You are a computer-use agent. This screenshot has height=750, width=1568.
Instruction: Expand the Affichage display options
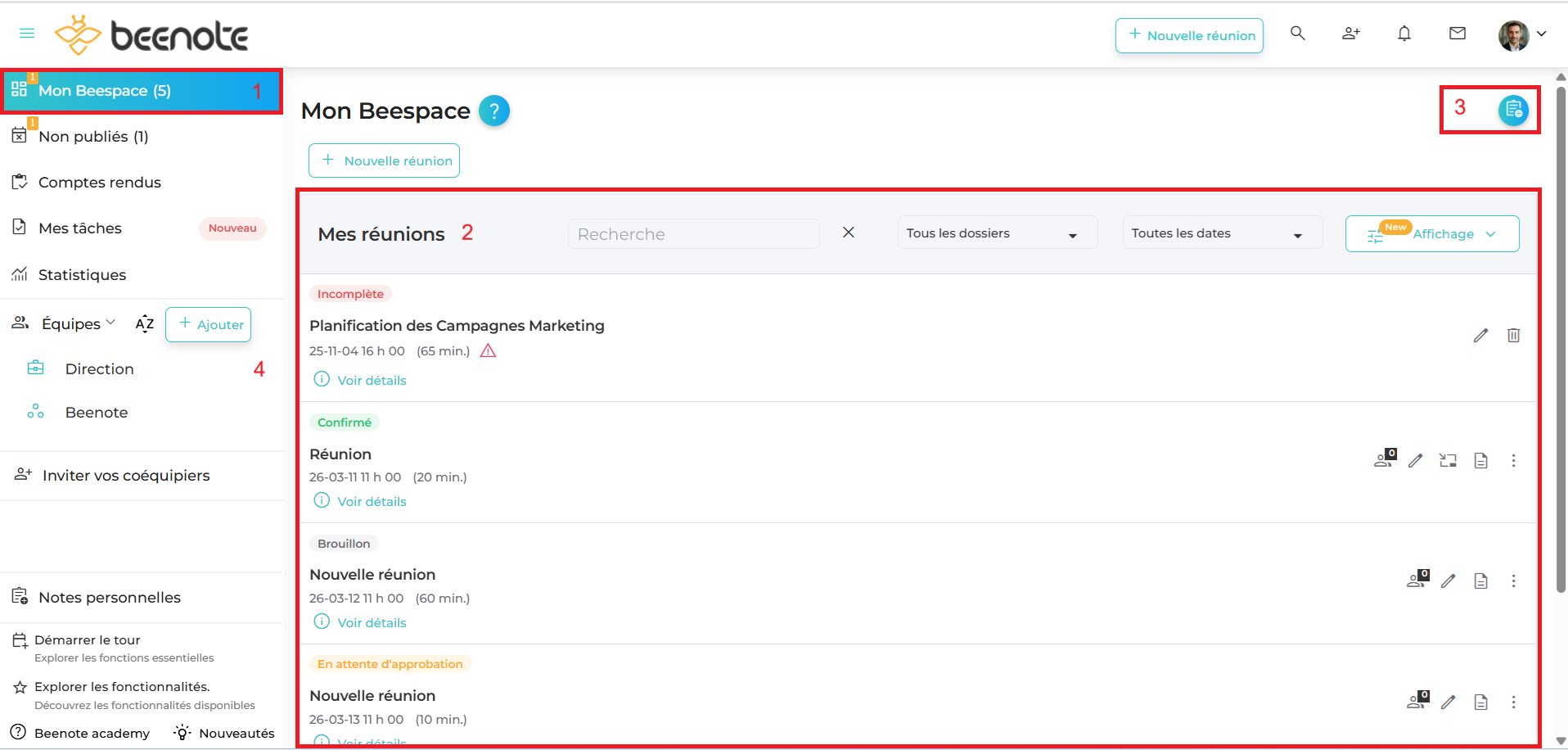click(x=1432, y=234)
